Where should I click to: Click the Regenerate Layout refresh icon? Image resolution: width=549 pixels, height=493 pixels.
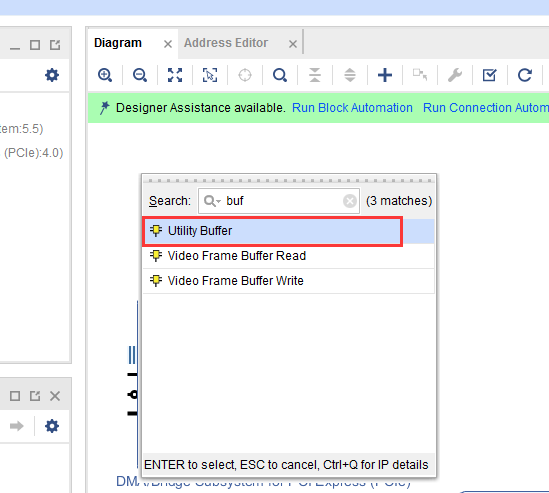point(524,75)
